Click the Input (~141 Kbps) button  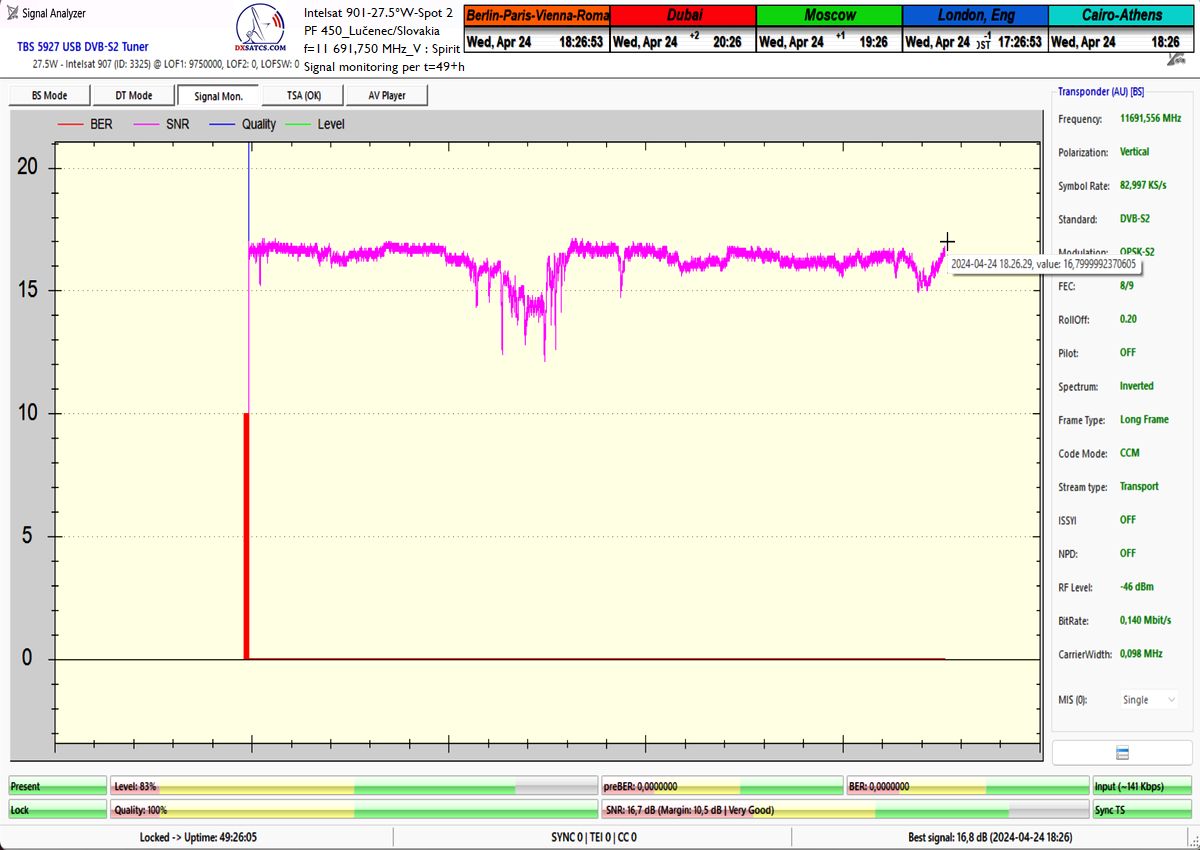click(1140, 787)
